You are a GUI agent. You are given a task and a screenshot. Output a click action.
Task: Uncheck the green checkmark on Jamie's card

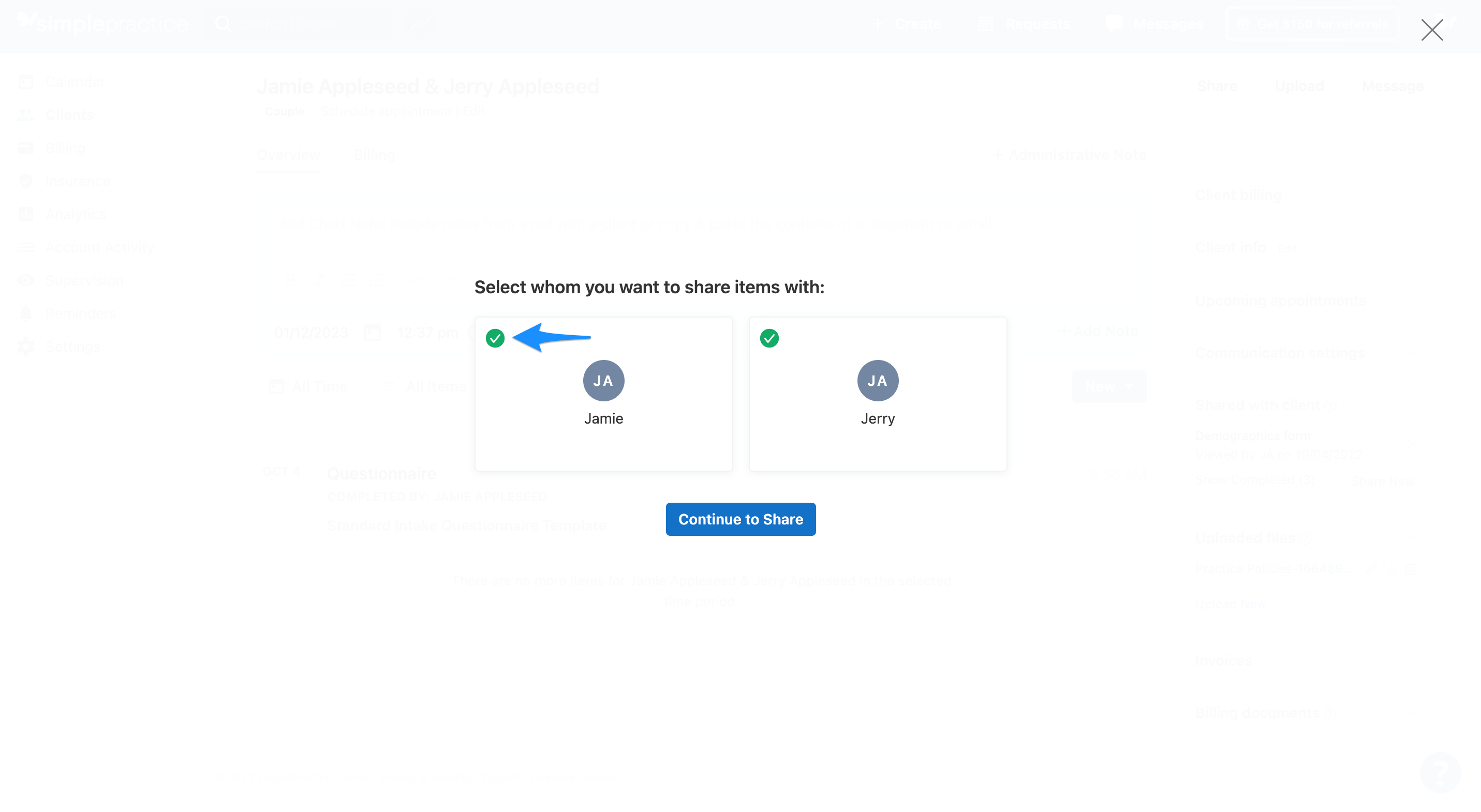coord(495,338)
